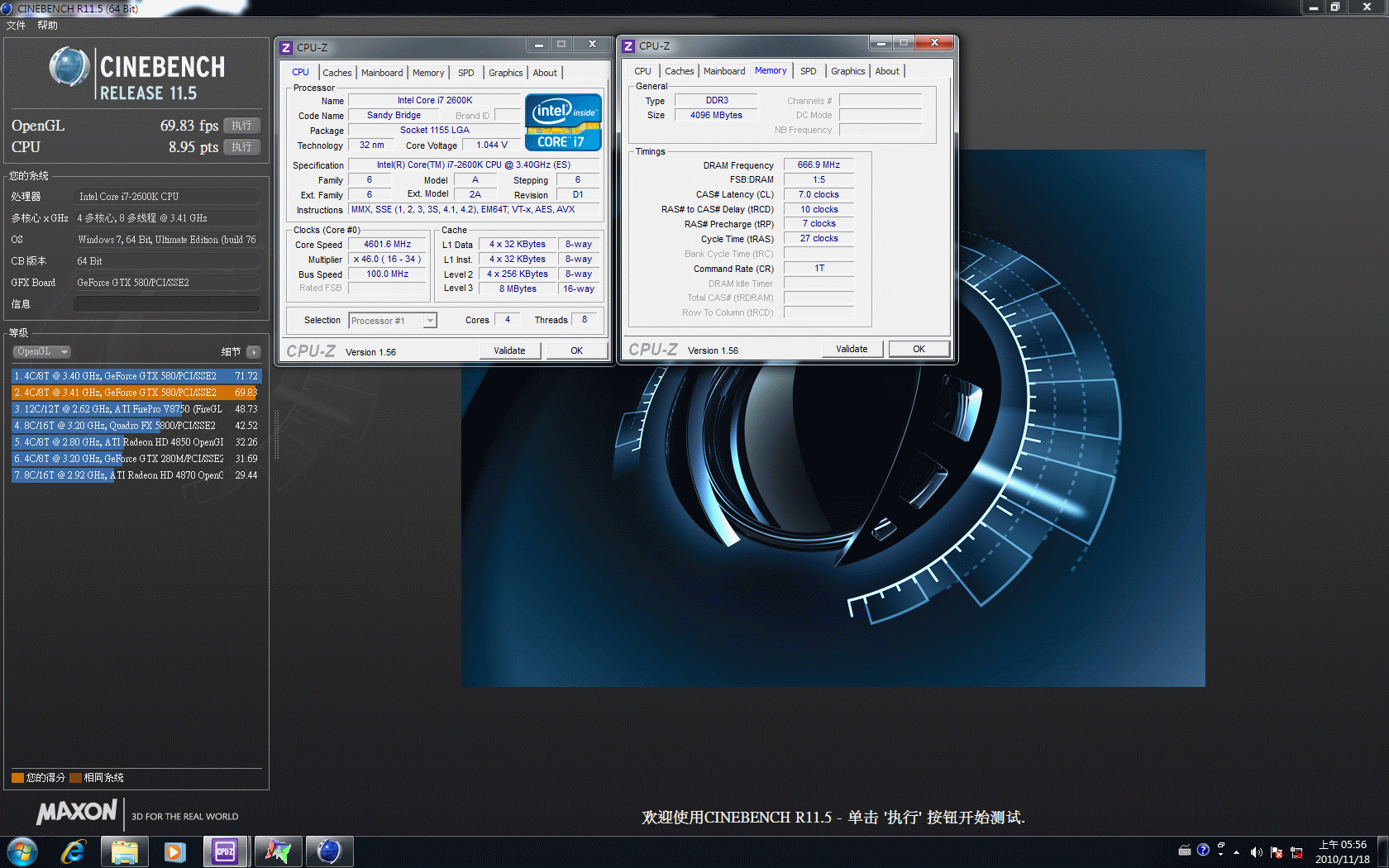Click the CAS# Latency 7.0 clocks value
The height and width of the screenshot is (868, 1389).
819,195
